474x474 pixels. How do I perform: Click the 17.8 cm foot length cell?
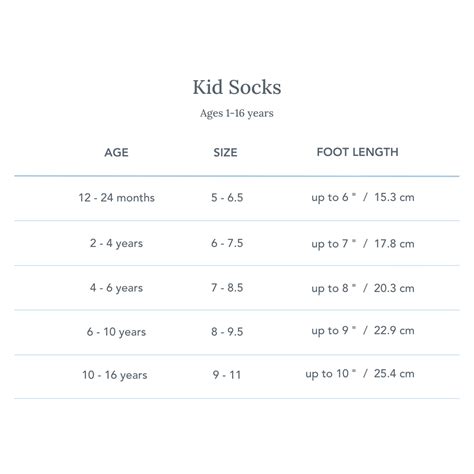(x=363, y=244)
